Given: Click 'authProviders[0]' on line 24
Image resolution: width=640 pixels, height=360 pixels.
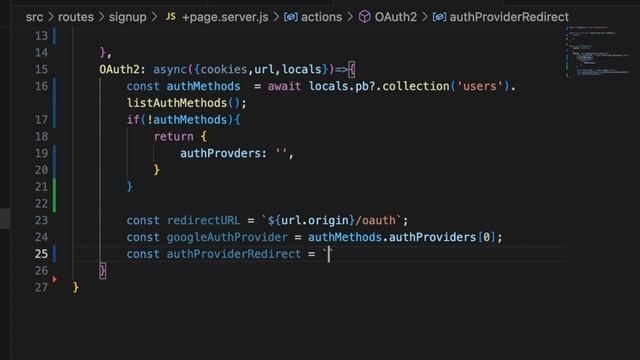Looking at the screenshot, I should pyautogui.click(x=442, y=237).
